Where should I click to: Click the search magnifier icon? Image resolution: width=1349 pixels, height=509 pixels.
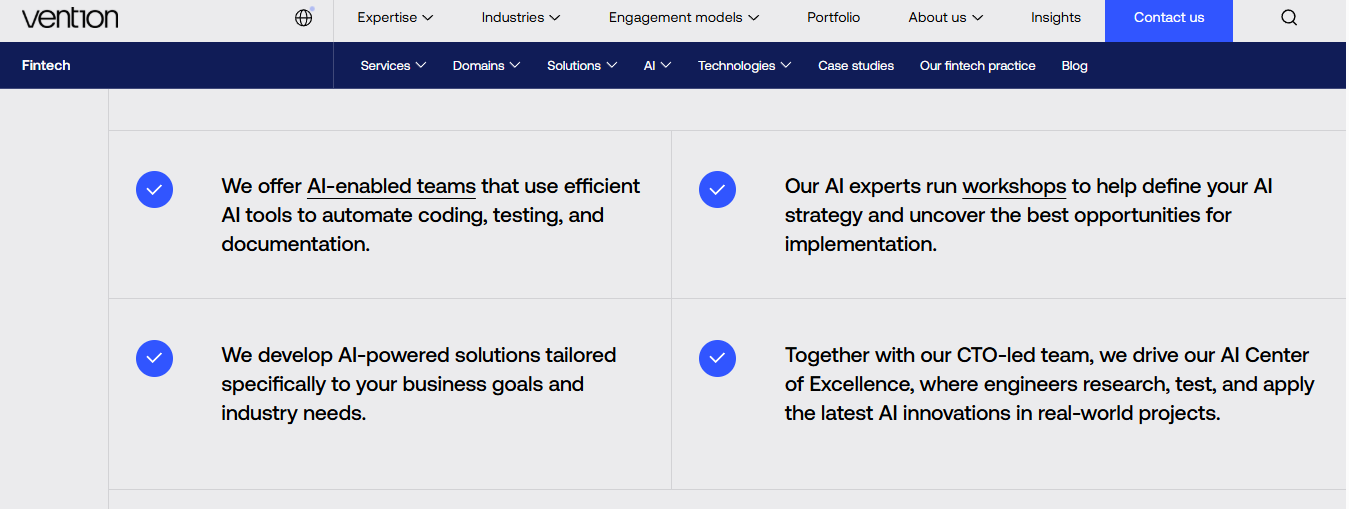[x=1289, y=17]
